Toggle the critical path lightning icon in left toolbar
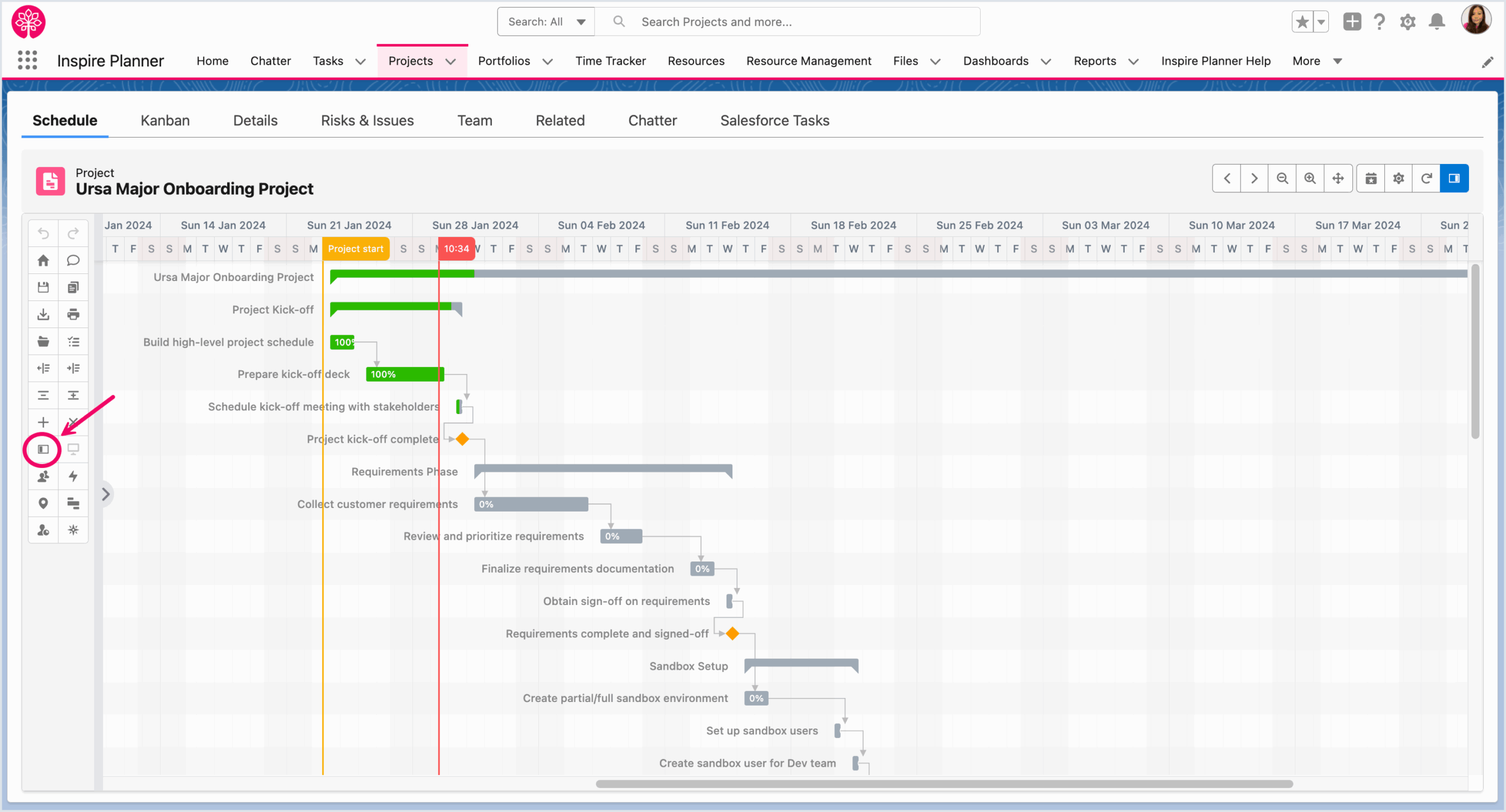 (x=73, y=476)
